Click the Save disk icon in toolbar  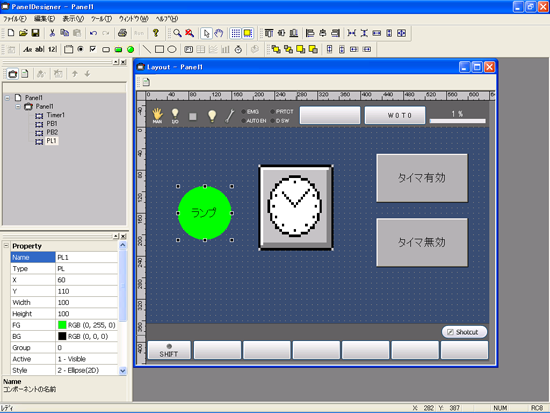coord(35,33)
